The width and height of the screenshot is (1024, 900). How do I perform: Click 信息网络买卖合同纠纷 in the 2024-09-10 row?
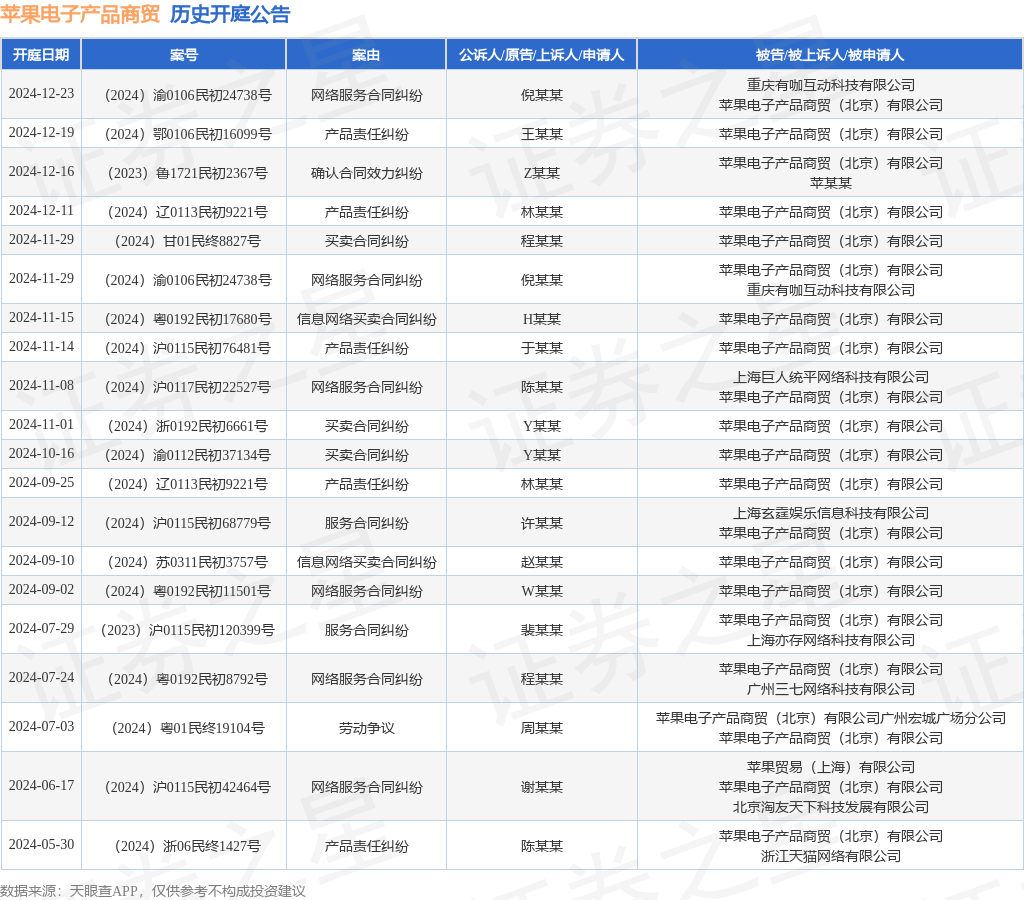click(366, 562)
